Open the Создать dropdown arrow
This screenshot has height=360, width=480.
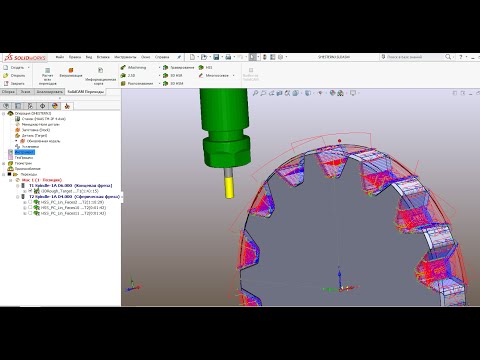(29, 68)
